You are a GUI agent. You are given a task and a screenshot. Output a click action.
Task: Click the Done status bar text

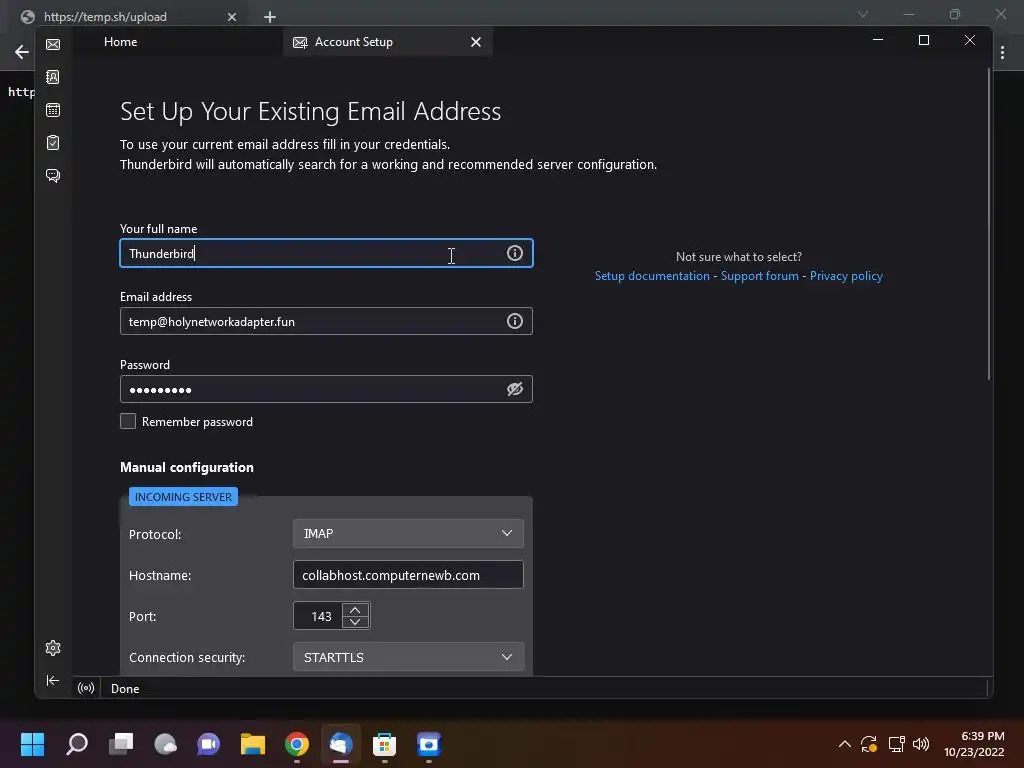(125, 688)
